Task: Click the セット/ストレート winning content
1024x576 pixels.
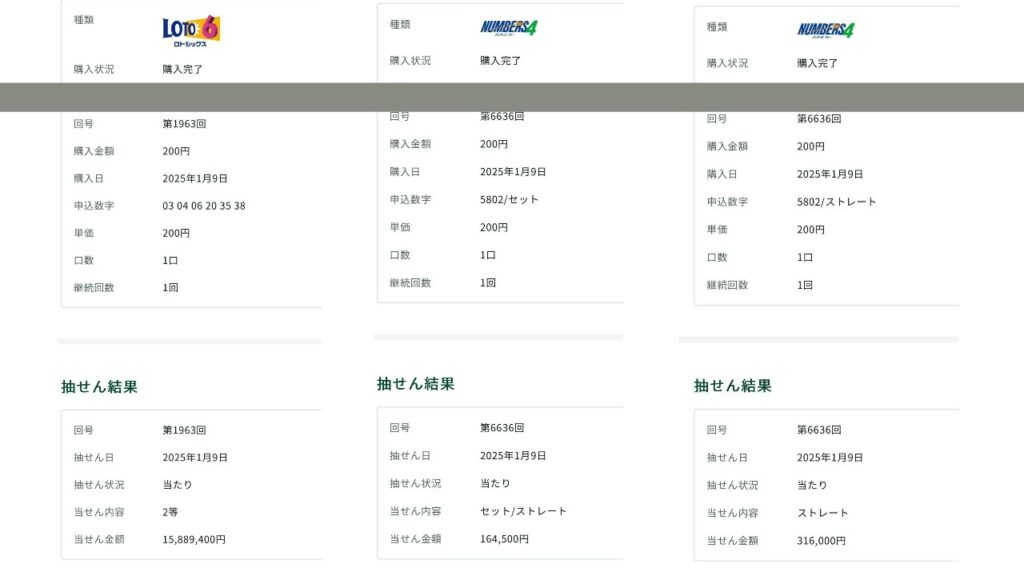Action: tap(523, 511)
